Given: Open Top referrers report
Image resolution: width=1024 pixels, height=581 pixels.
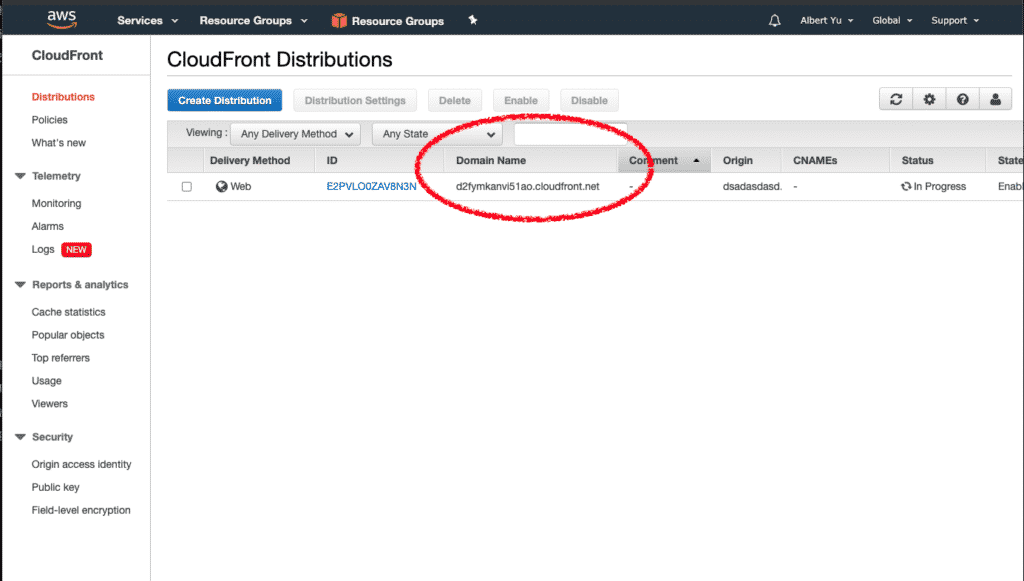Looking at the screenshot, I should (x=61, y=358).
